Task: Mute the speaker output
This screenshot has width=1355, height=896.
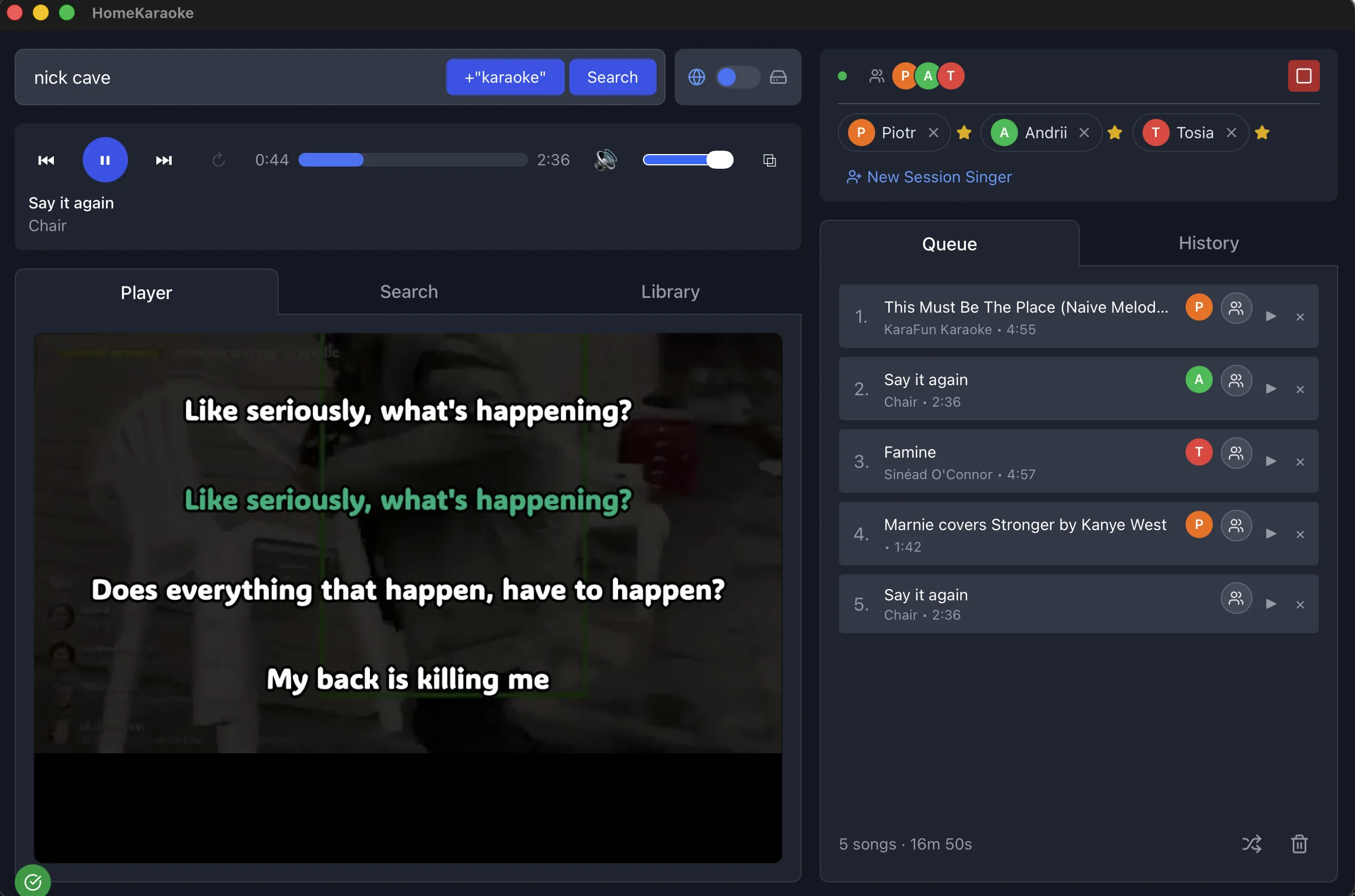Action: [605, 160]
